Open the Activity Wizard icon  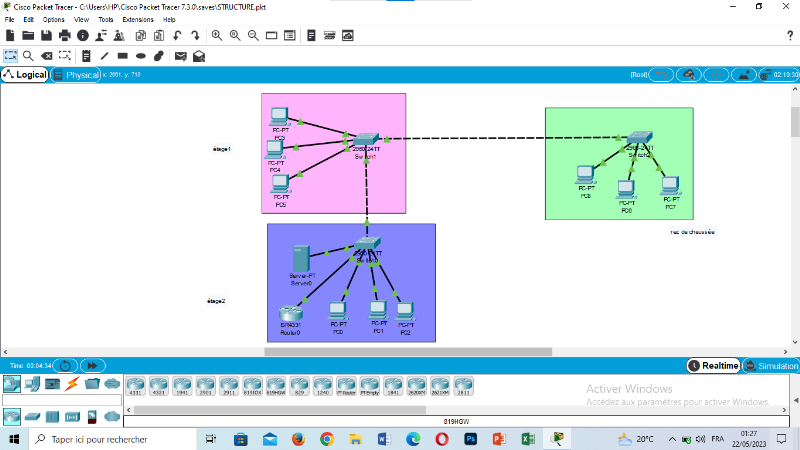point(119,36)
